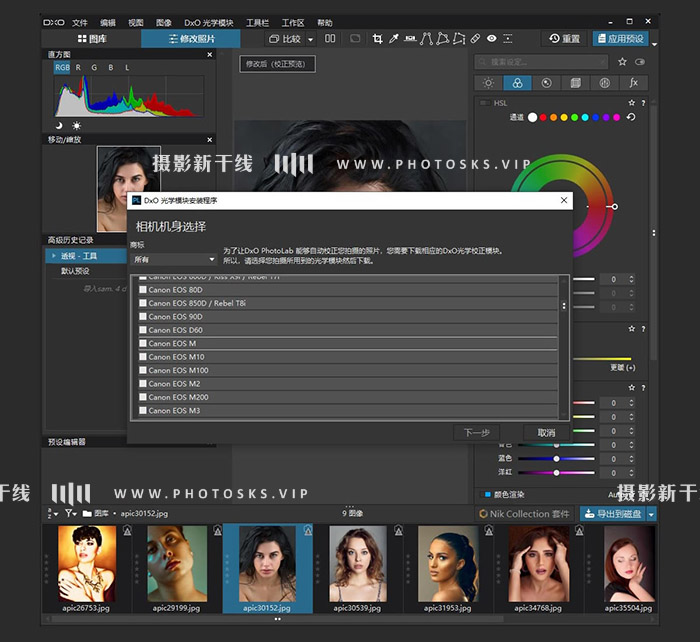Image resolution: width=700 pixels, height=642 pixels.
Task: Choose the force rectangle perspective tool
Action: coord(442,39)
